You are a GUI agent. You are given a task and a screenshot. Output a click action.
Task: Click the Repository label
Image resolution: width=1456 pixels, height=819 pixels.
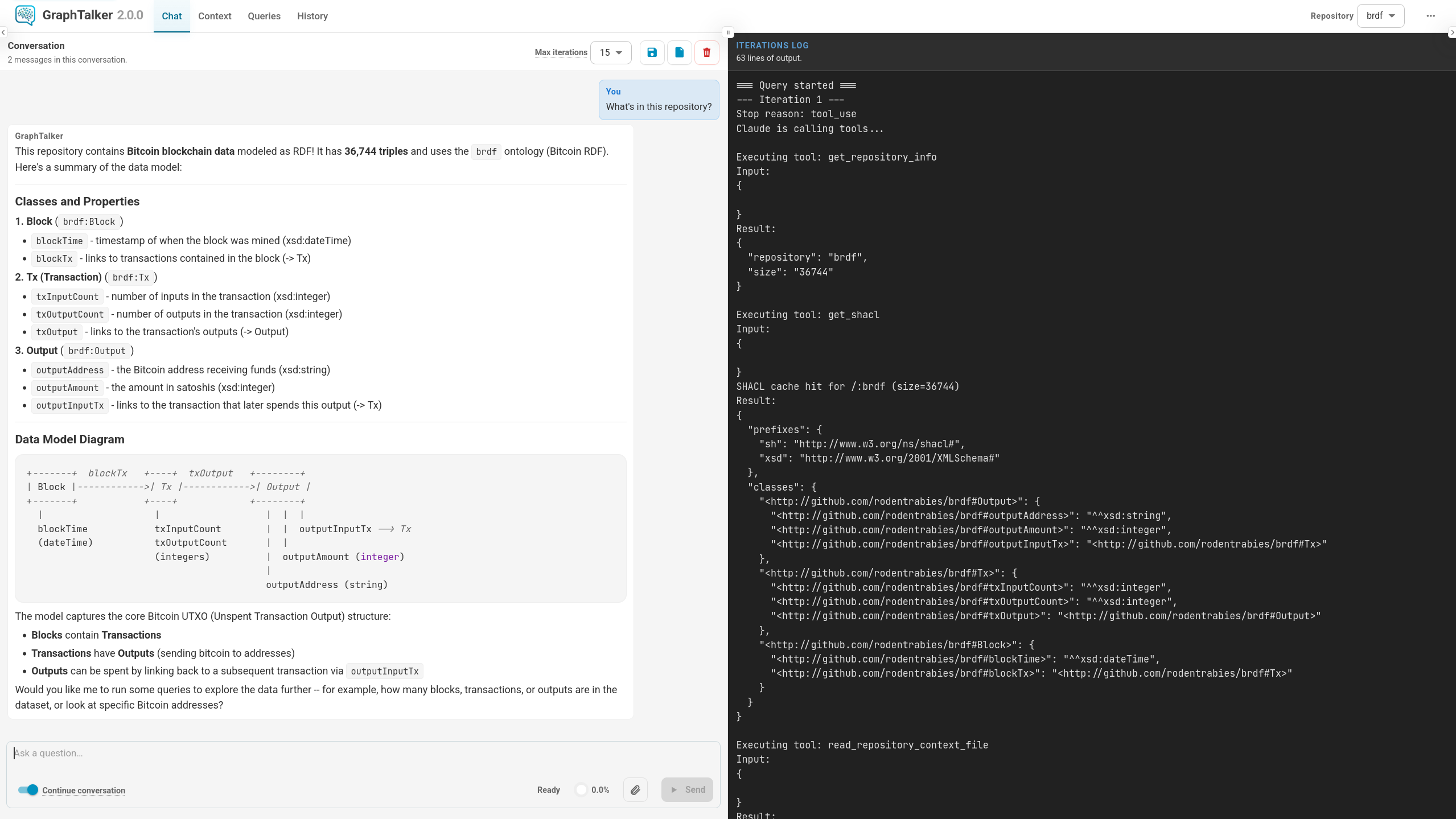coord(1331,16)
